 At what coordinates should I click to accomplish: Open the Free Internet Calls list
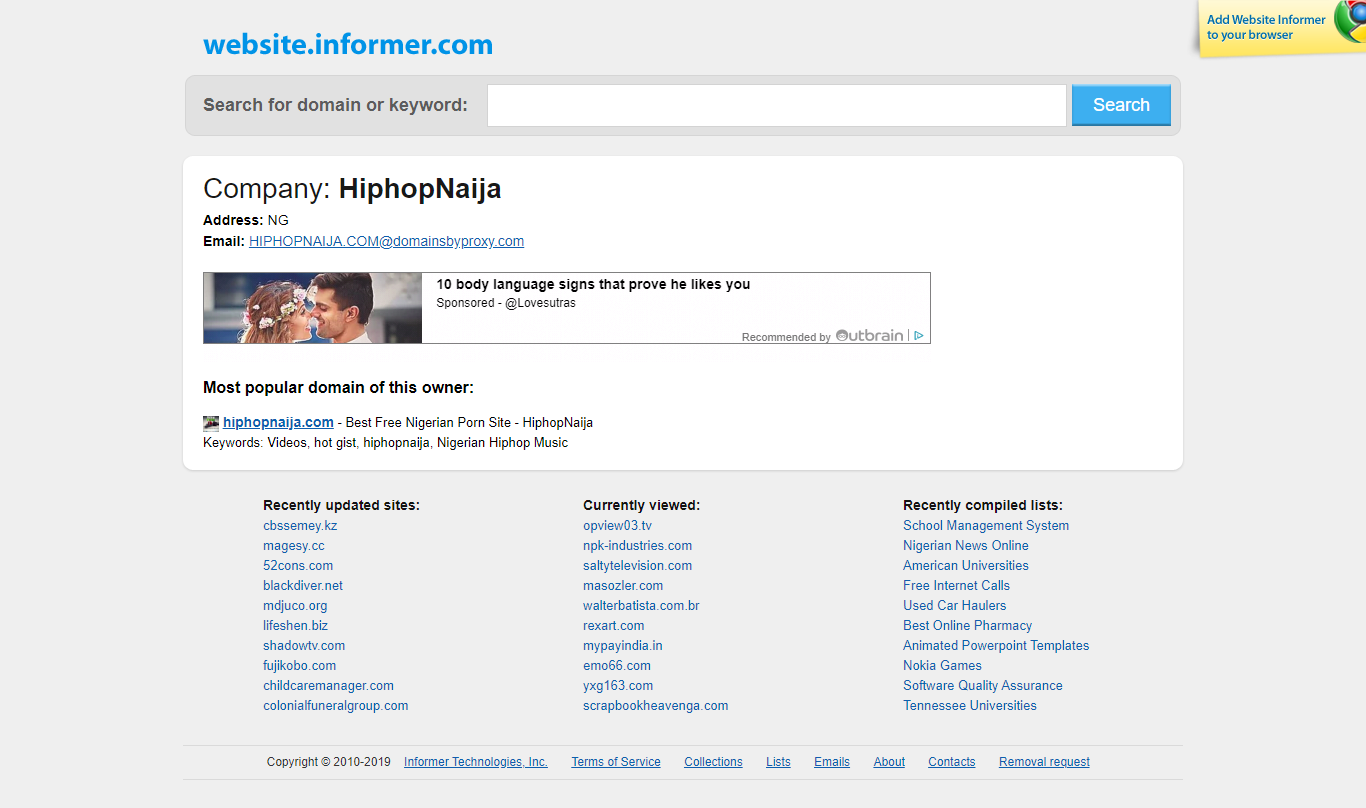click(x=956, y=585)
